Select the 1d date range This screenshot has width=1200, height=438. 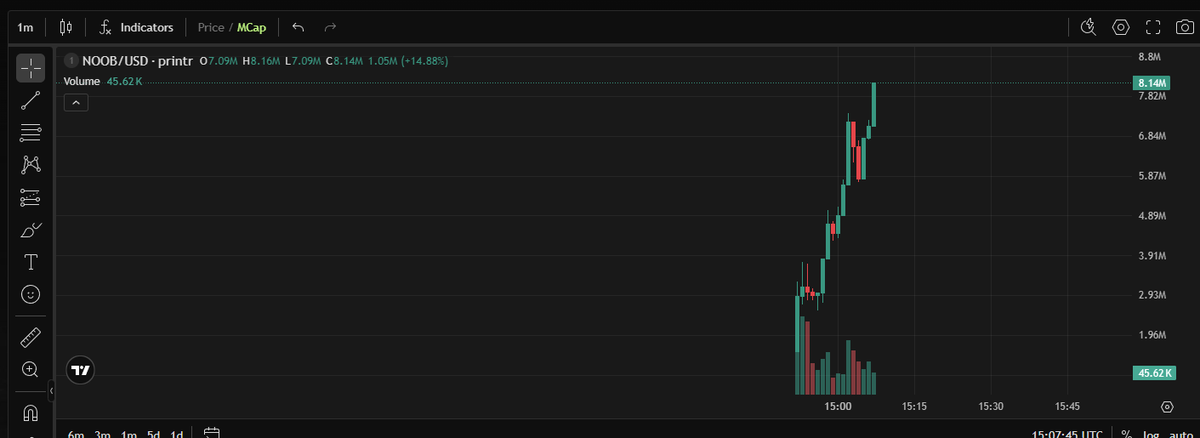[x=177, y=435]
